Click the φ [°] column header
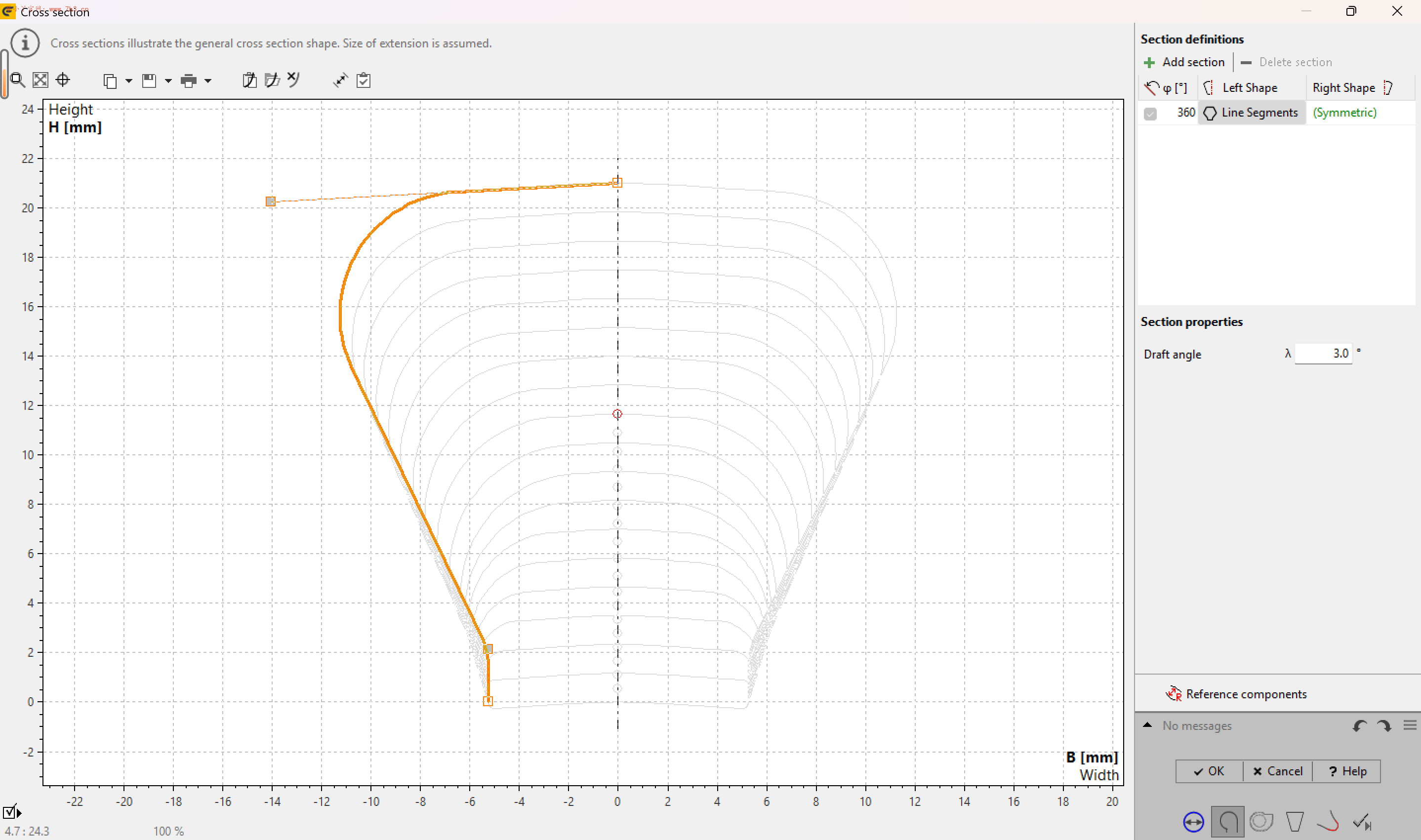The height and width of the screenshot is (840, 1421). (x=1167, y=88)
